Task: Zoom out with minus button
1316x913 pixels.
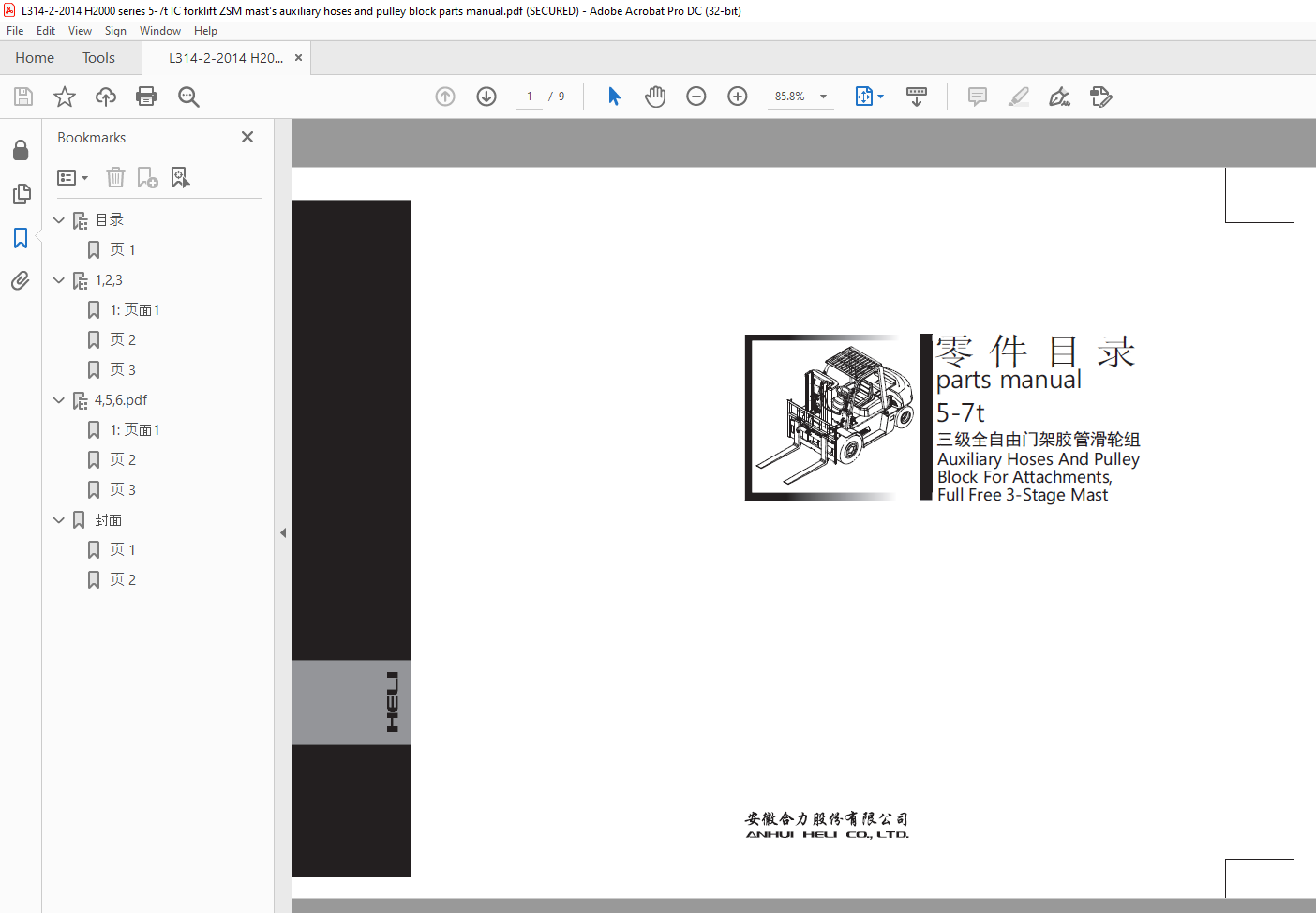Action: coord(696,97)
